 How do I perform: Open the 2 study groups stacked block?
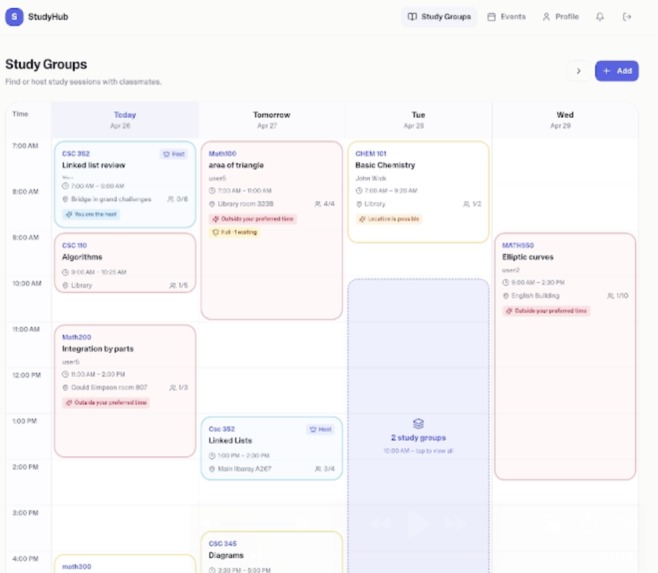click(418, 426)
